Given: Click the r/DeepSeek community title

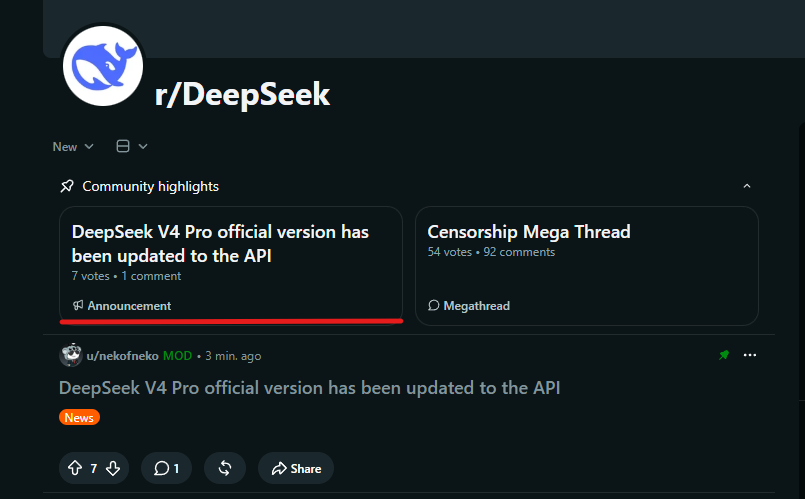Looking at the screenshot, I should click(x=242, y=94).
